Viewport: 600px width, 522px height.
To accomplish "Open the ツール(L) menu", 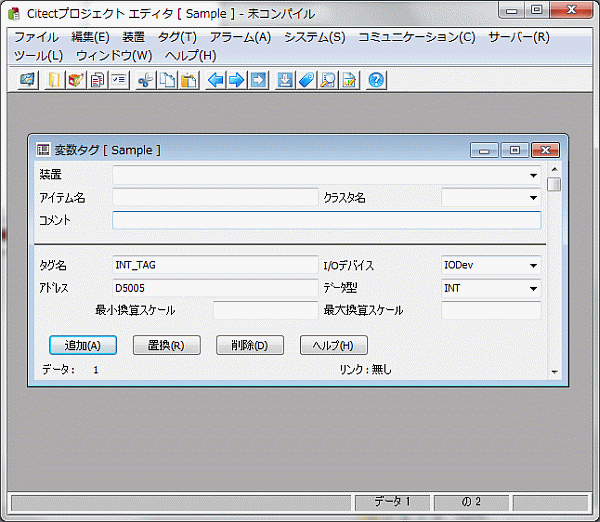I will pyautogui.click(x=38, y=56).
